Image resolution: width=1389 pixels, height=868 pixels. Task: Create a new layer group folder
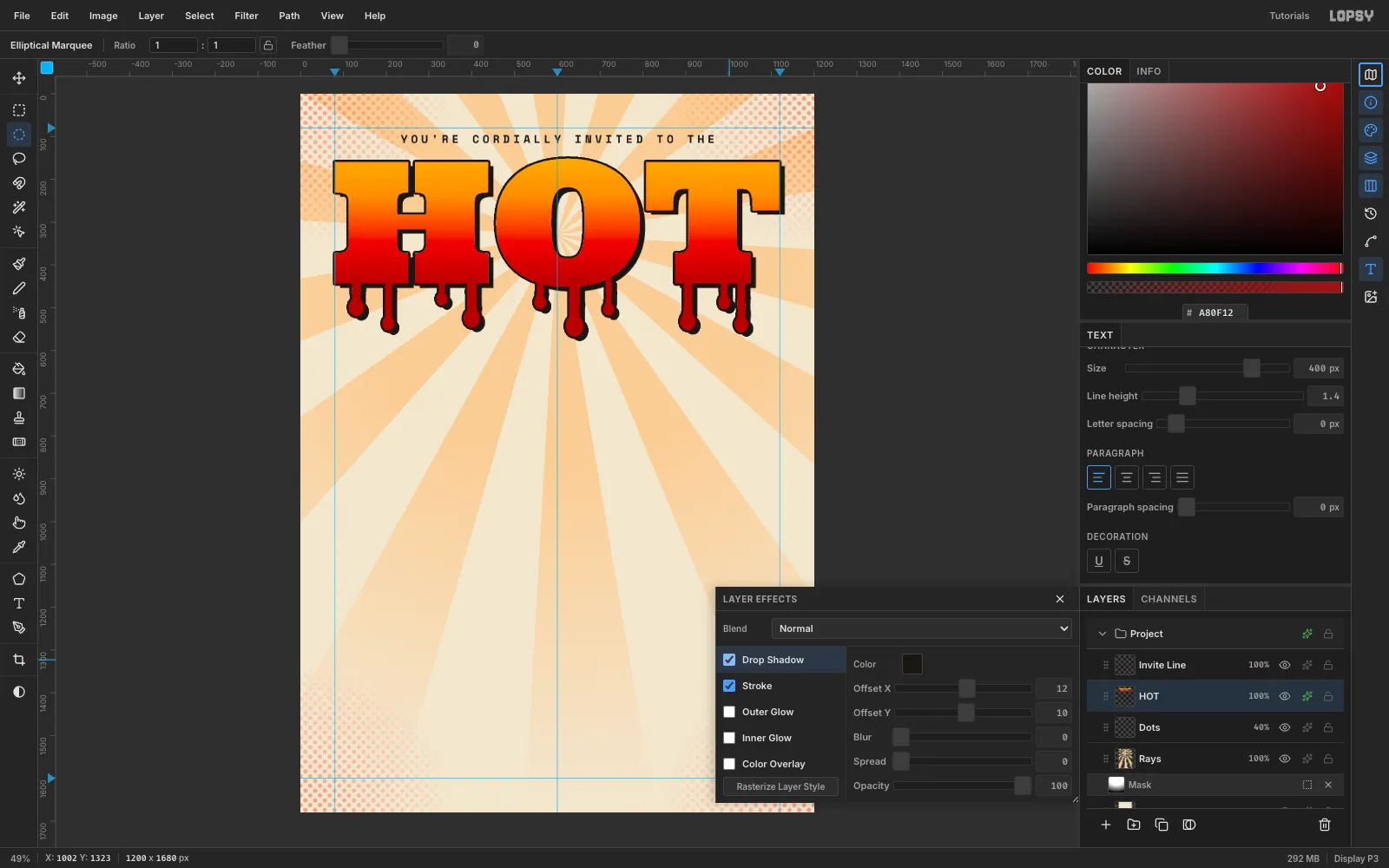(x=1134, y=825)
